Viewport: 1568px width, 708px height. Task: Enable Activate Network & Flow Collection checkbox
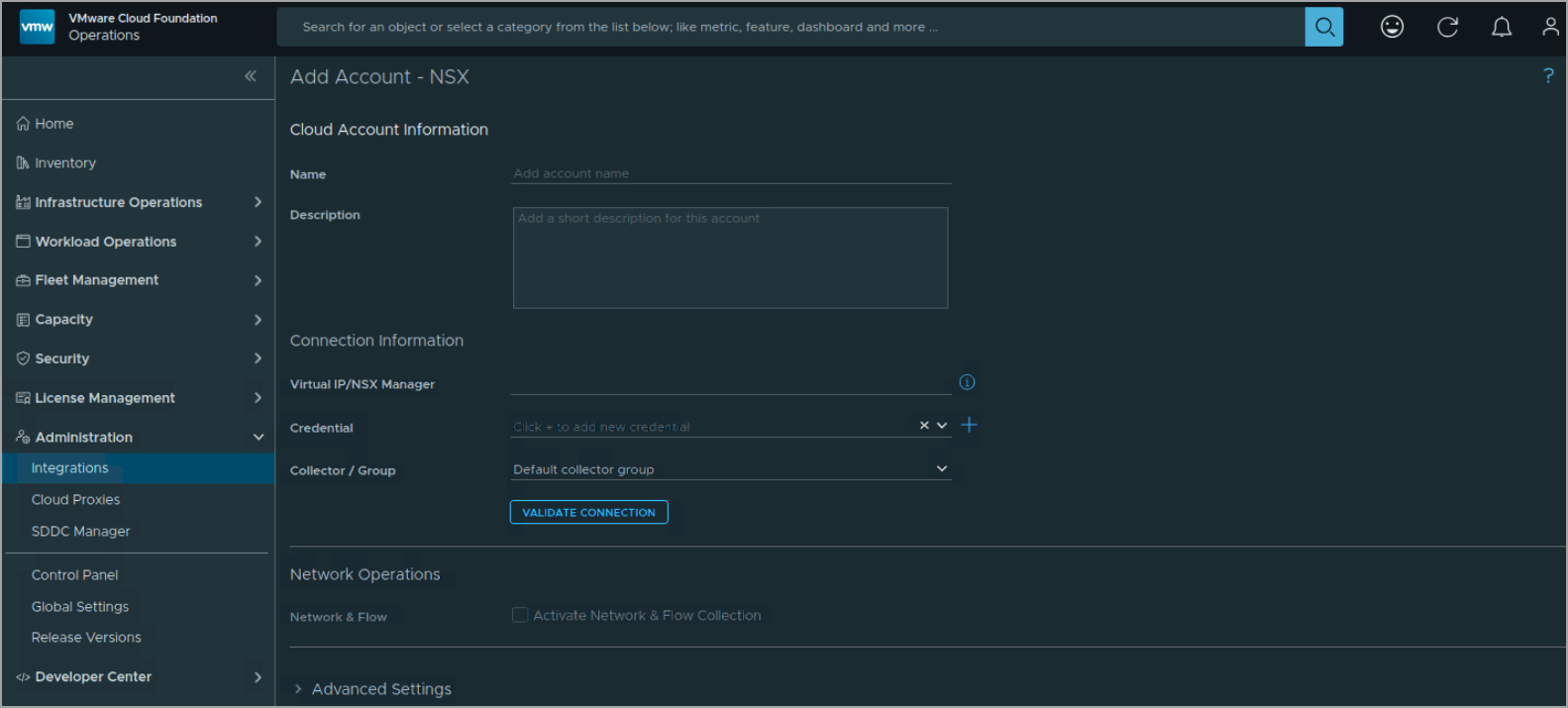pos(520,615)
